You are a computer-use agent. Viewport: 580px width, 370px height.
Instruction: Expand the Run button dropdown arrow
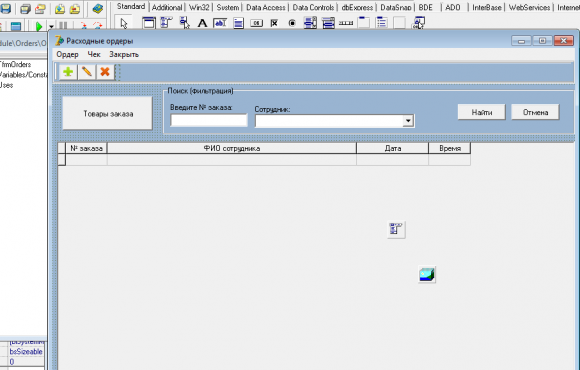pos(51,27)
